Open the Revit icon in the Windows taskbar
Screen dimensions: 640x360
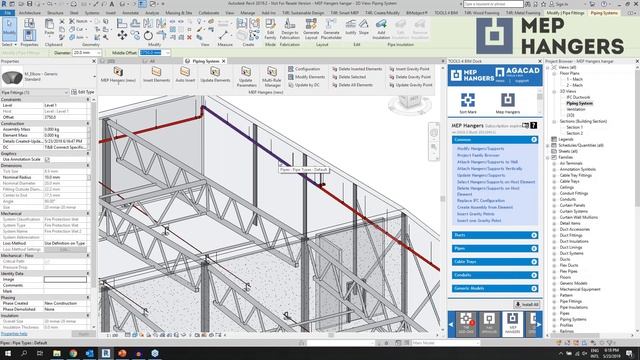106,353
